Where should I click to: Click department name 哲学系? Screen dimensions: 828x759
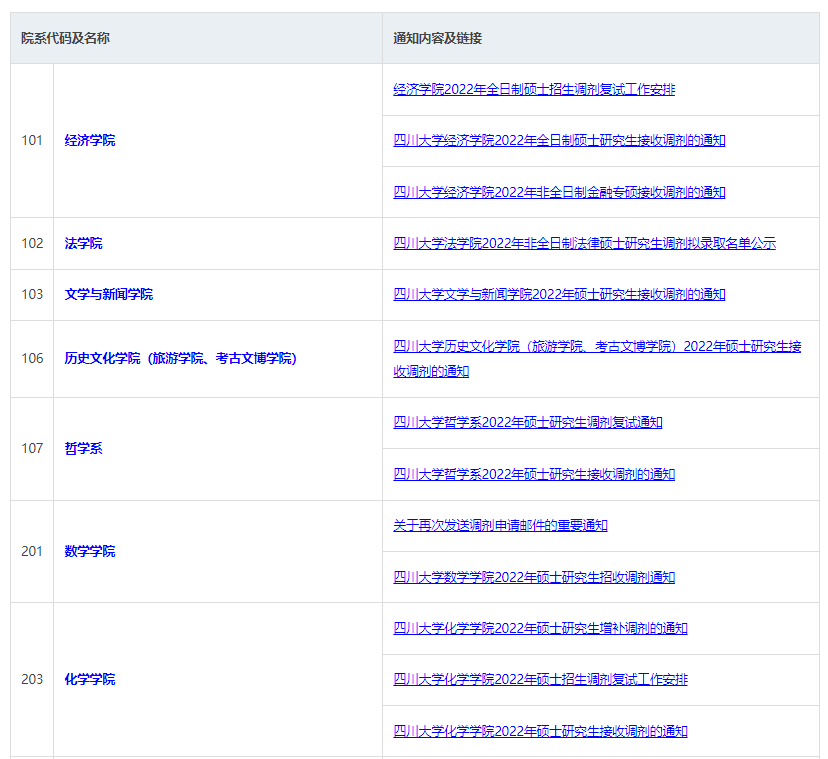83,448
